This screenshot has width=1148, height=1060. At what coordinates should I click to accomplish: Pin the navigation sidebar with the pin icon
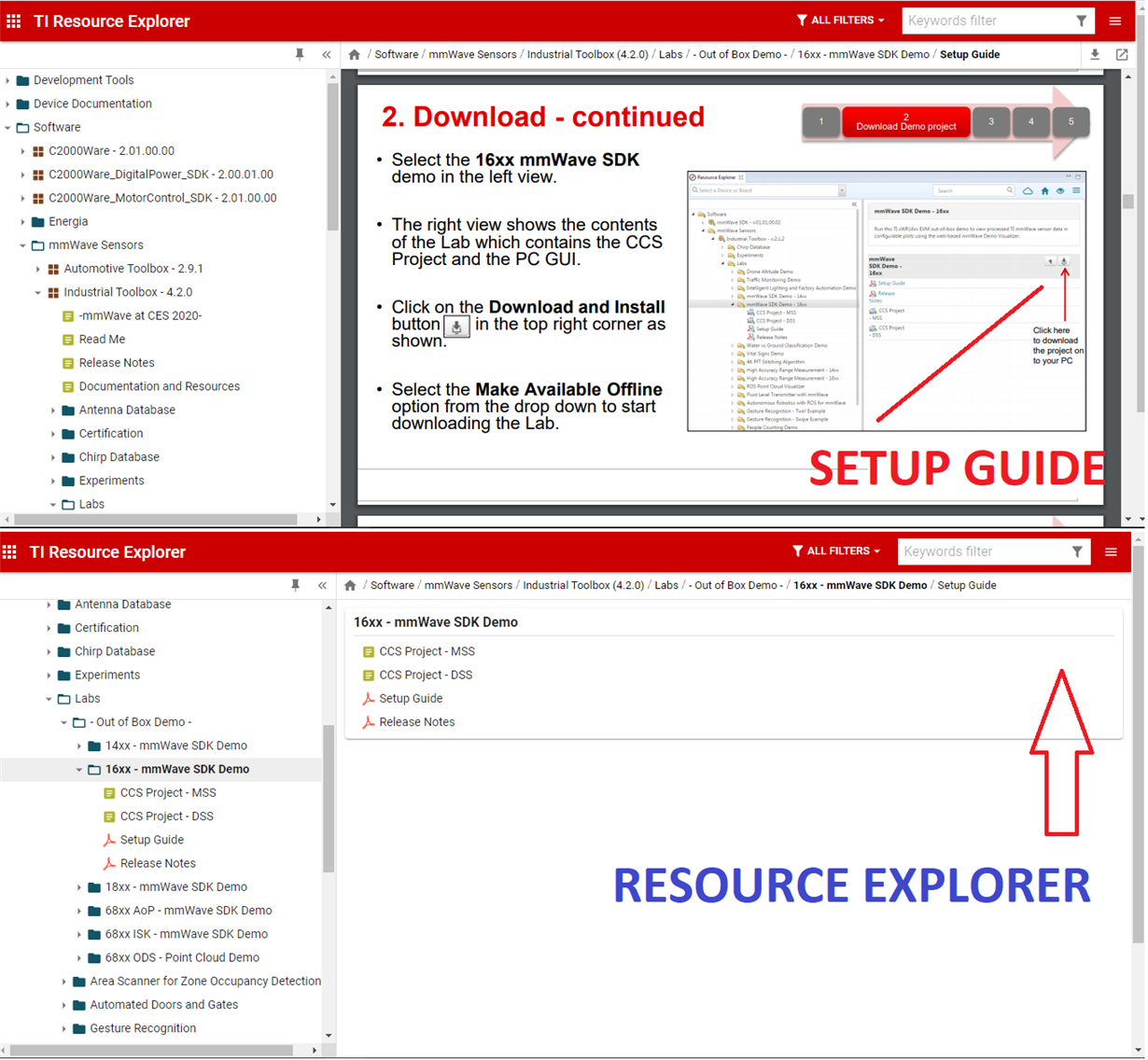coord(299,54)
